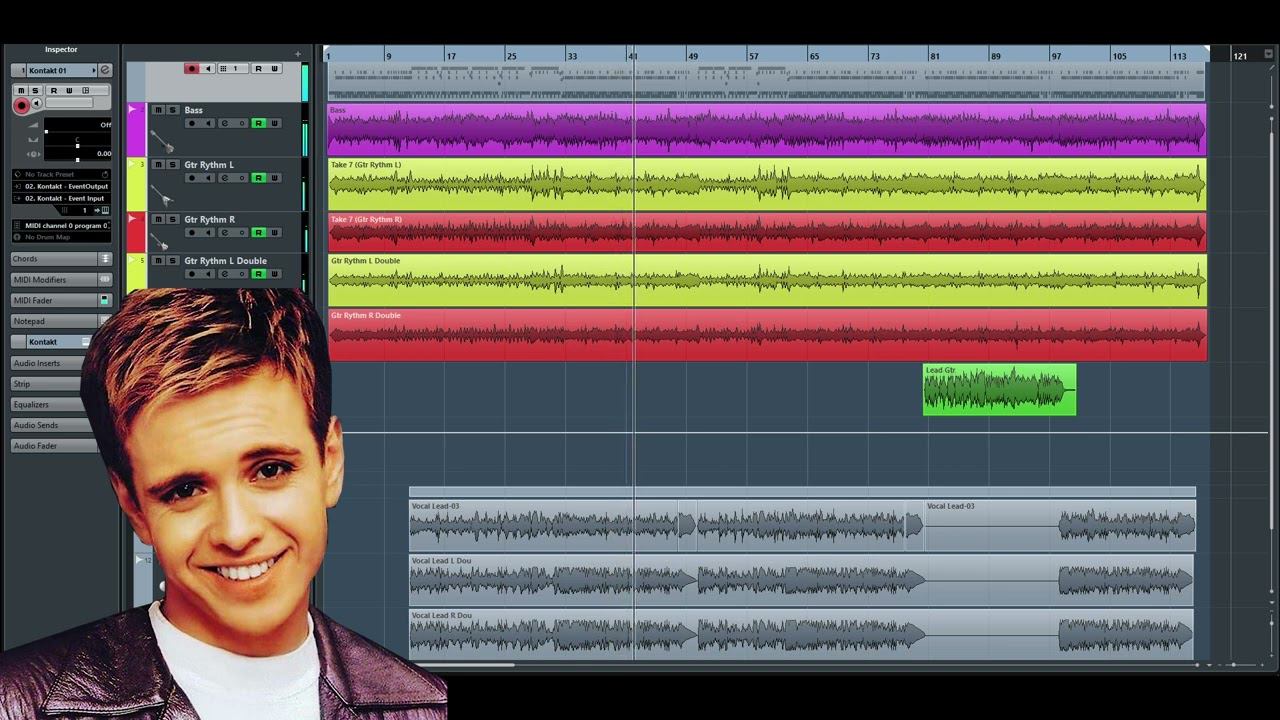Viewport: 1280px width, 720px height.
Task: Expand the MIDI Fader section
Action: coord(54,300)
